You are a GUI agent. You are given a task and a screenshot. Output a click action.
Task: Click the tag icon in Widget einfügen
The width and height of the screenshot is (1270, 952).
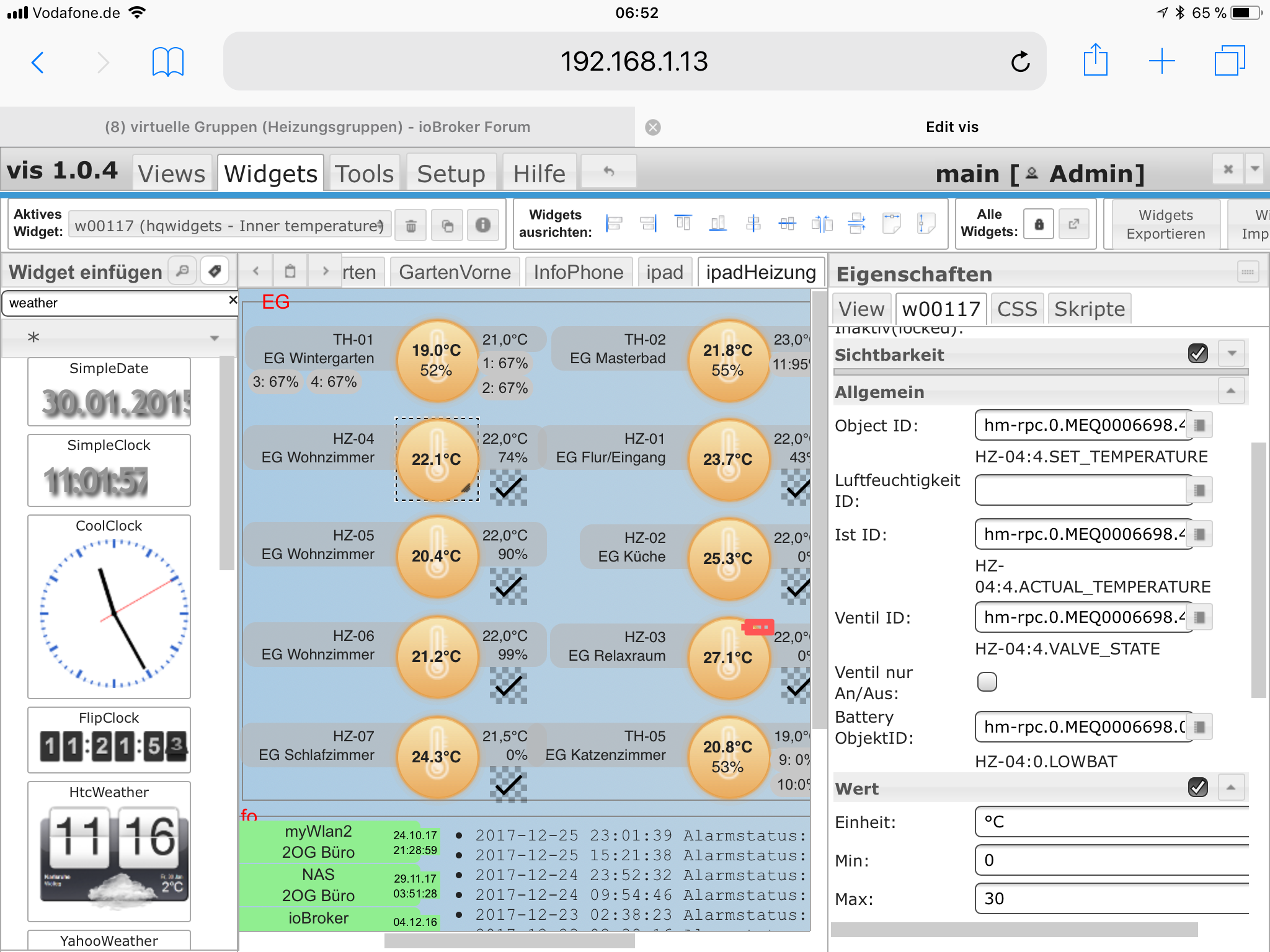[x=215, y=271]
